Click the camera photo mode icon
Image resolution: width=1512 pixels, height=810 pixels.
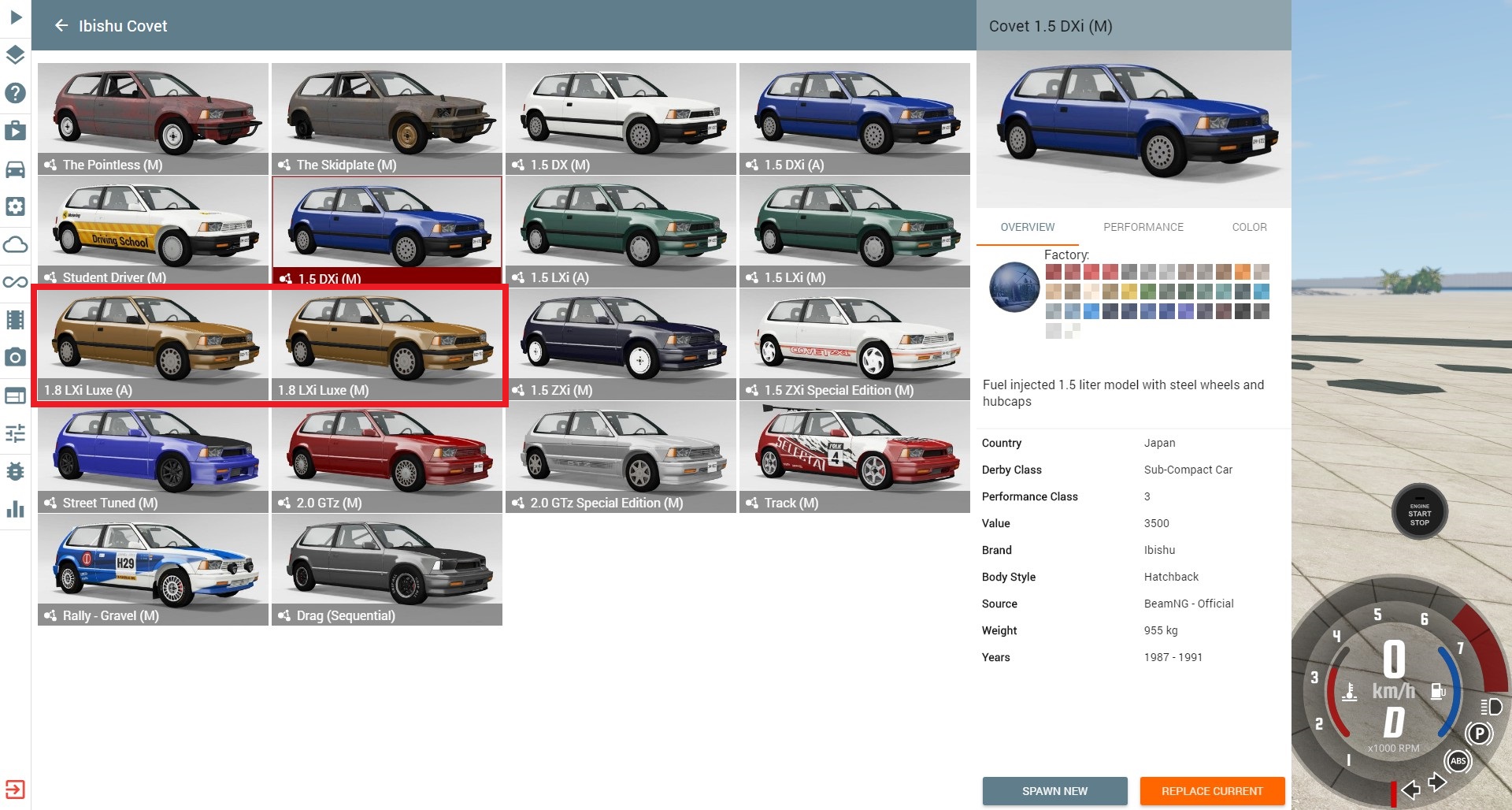pyautogui.click(x=15, y=358)
